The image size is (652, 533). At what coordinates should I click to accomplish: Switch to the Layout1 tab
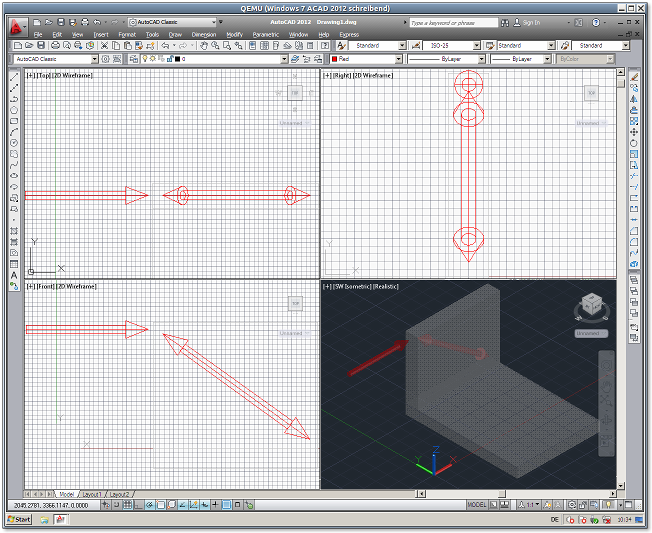point(92,494)
